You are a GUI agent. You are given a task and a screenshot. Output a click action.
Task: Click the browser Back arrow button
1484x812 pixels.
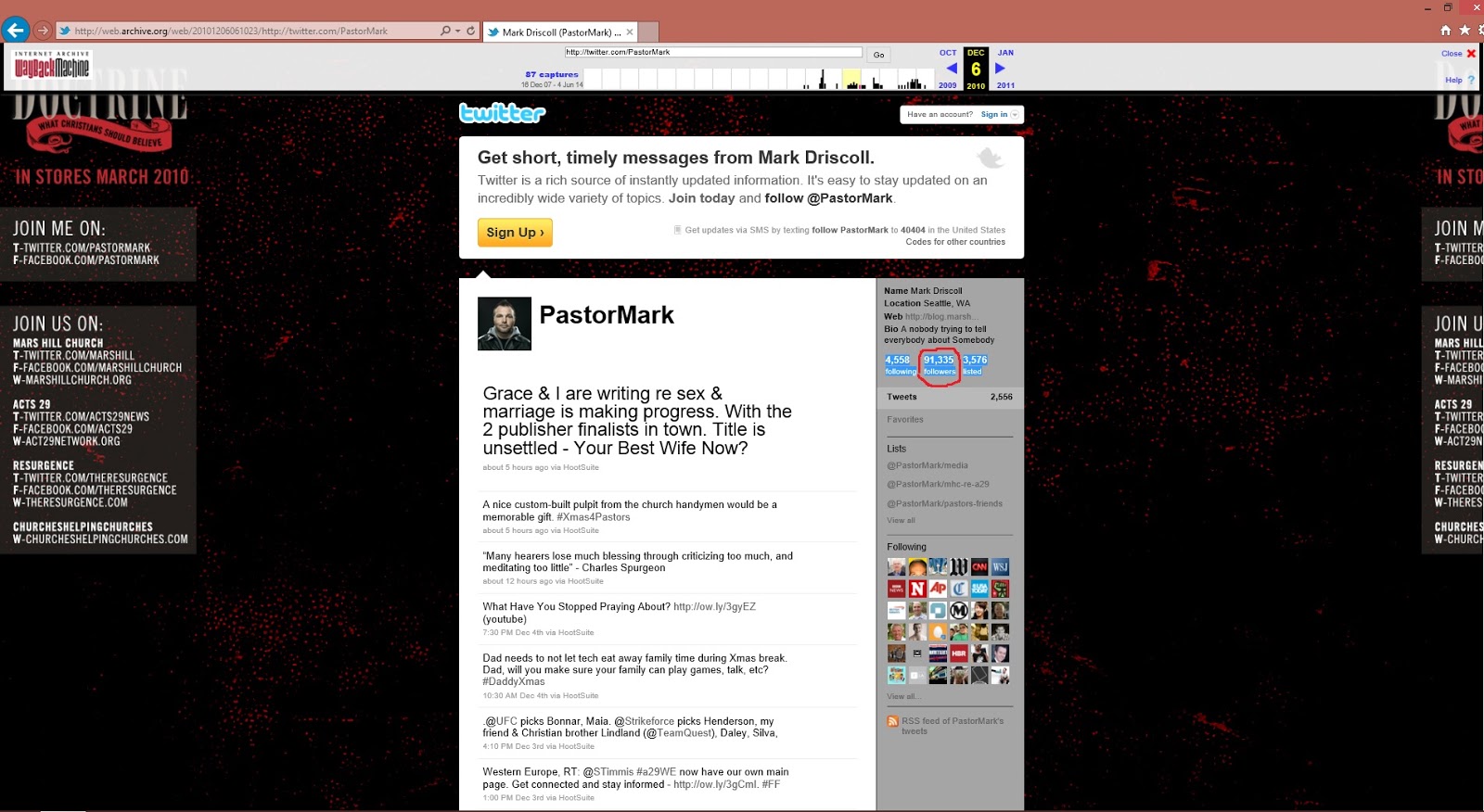click(16, 31)
